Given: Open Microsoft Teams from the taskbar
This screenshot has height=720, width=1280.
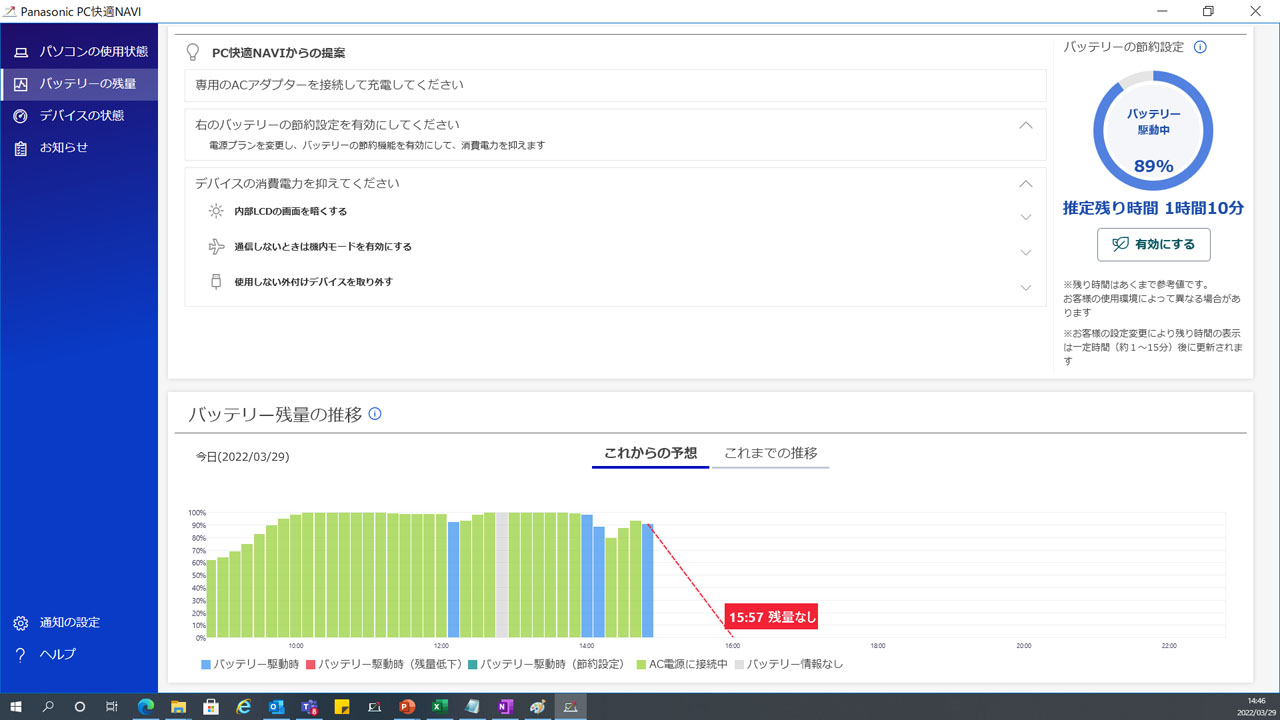Looking at the screenshot, I should point(309,707).
